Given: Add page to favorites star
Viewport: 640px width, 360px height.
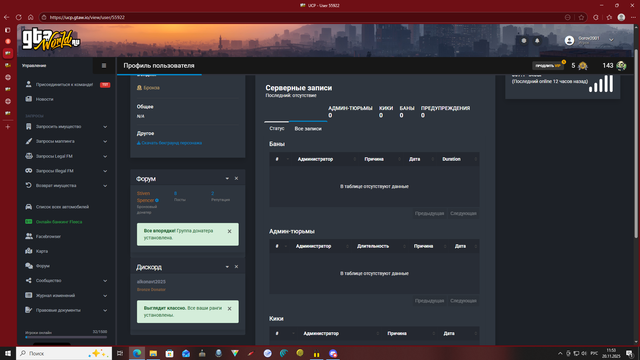Looking at the screenshot, I should pyautogui.click(x=581, y=17).
